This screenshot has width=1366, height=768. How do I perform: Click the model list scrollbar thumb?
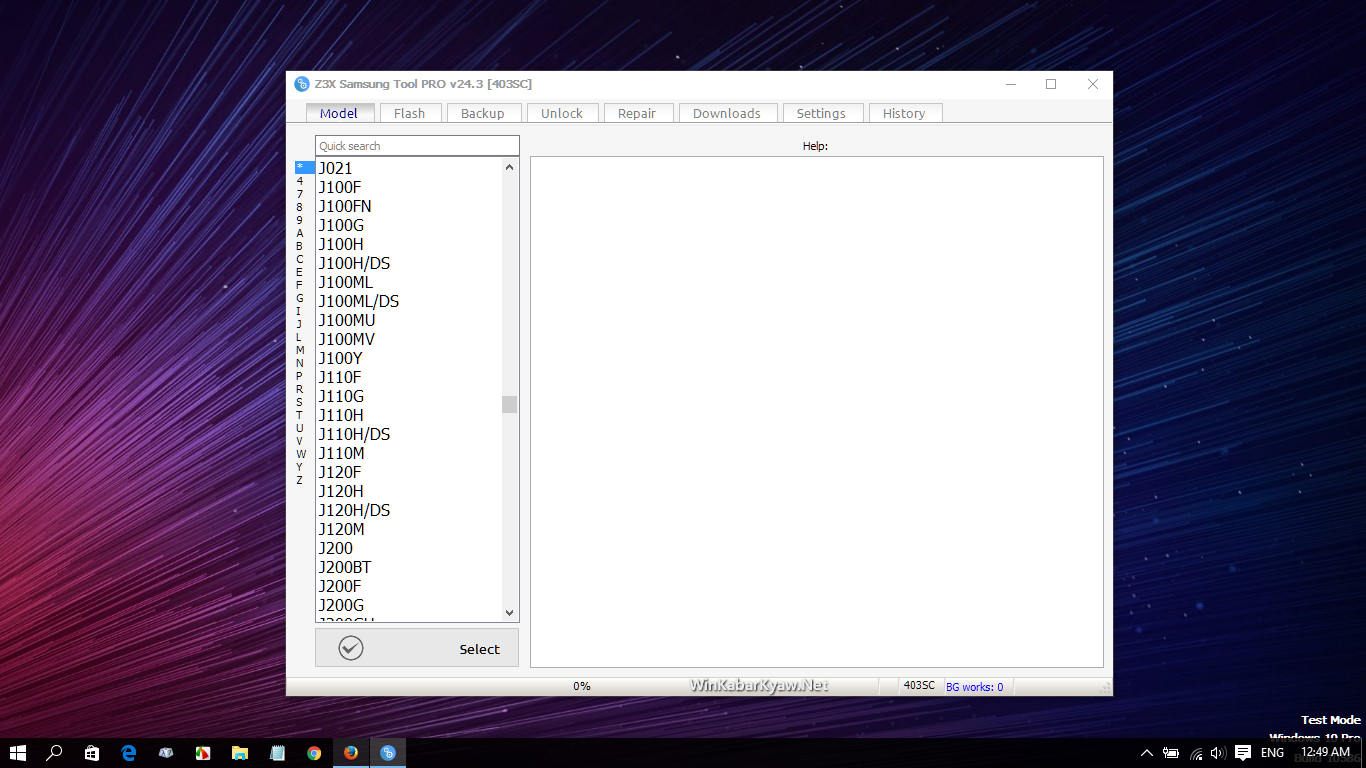(510, 404)
